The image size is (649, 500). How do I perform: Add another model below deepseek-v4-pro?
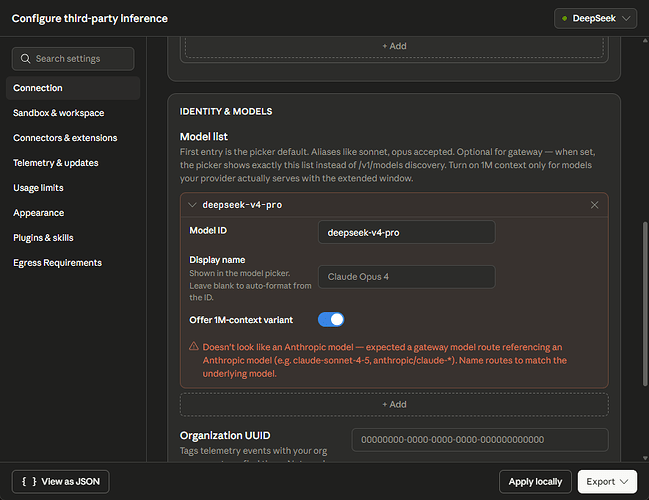[x=394, y=404]
